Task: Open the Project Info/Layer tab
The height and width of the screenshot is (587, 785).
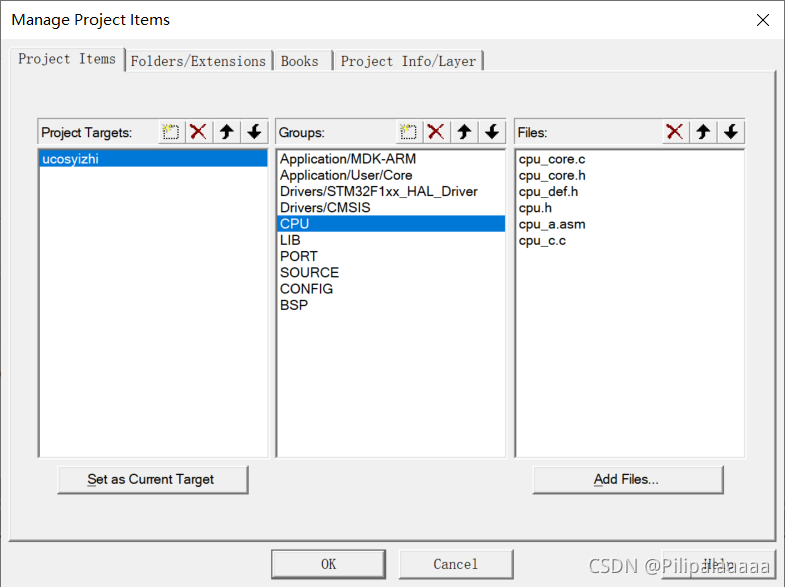Action: (x=408, y=61)
